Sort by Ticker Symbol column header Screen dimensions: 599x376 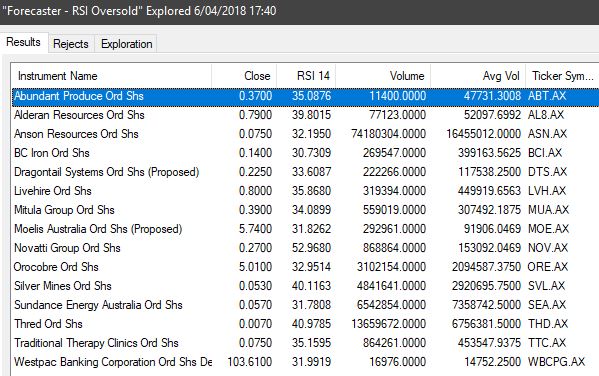coord(562,76)
